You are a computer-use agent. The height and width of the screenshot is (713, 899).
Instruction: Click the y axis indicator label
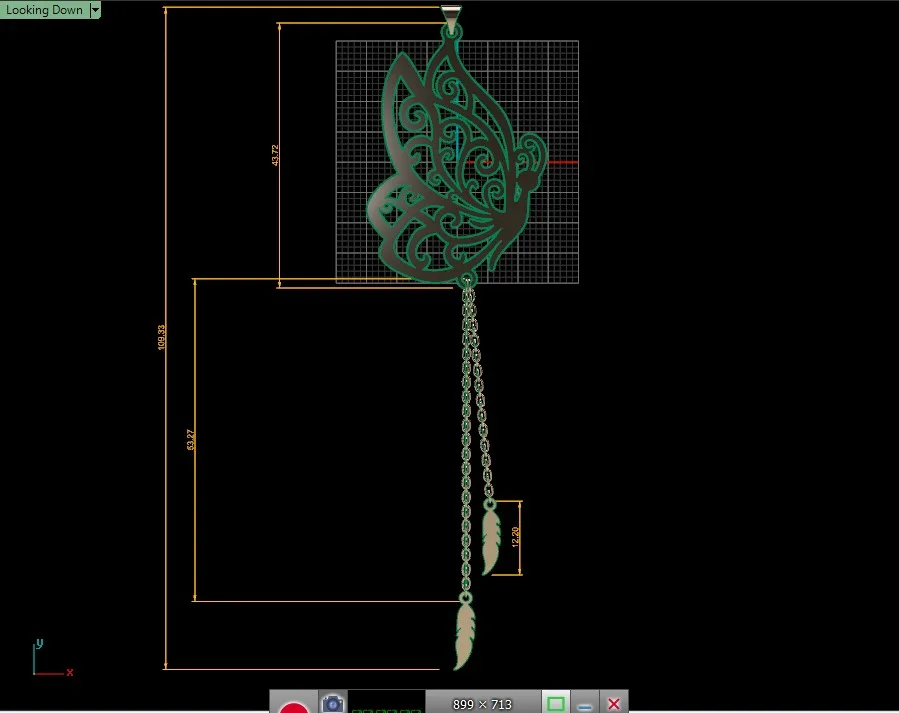(40, 643)
